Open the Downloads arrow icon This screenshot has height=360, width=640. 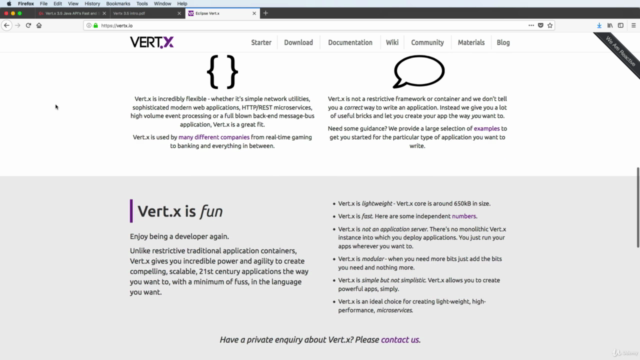coord(599,25)
